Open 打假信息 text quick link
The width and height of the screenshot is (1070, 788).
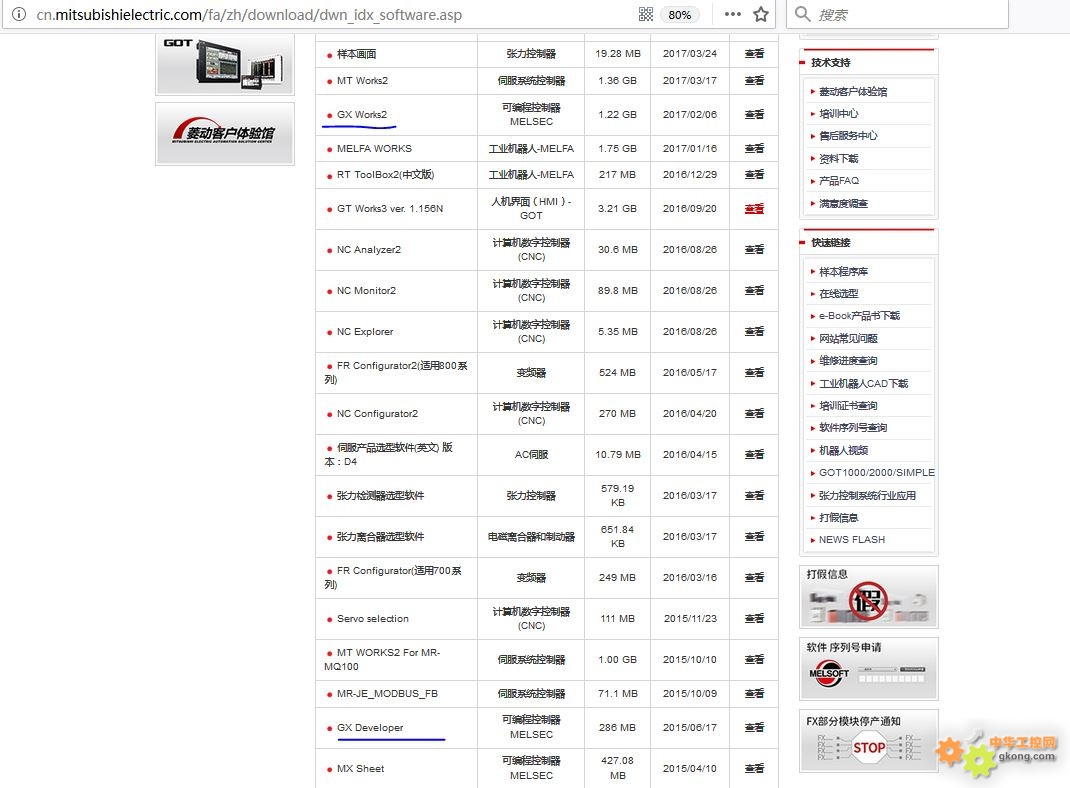point(839,518)
